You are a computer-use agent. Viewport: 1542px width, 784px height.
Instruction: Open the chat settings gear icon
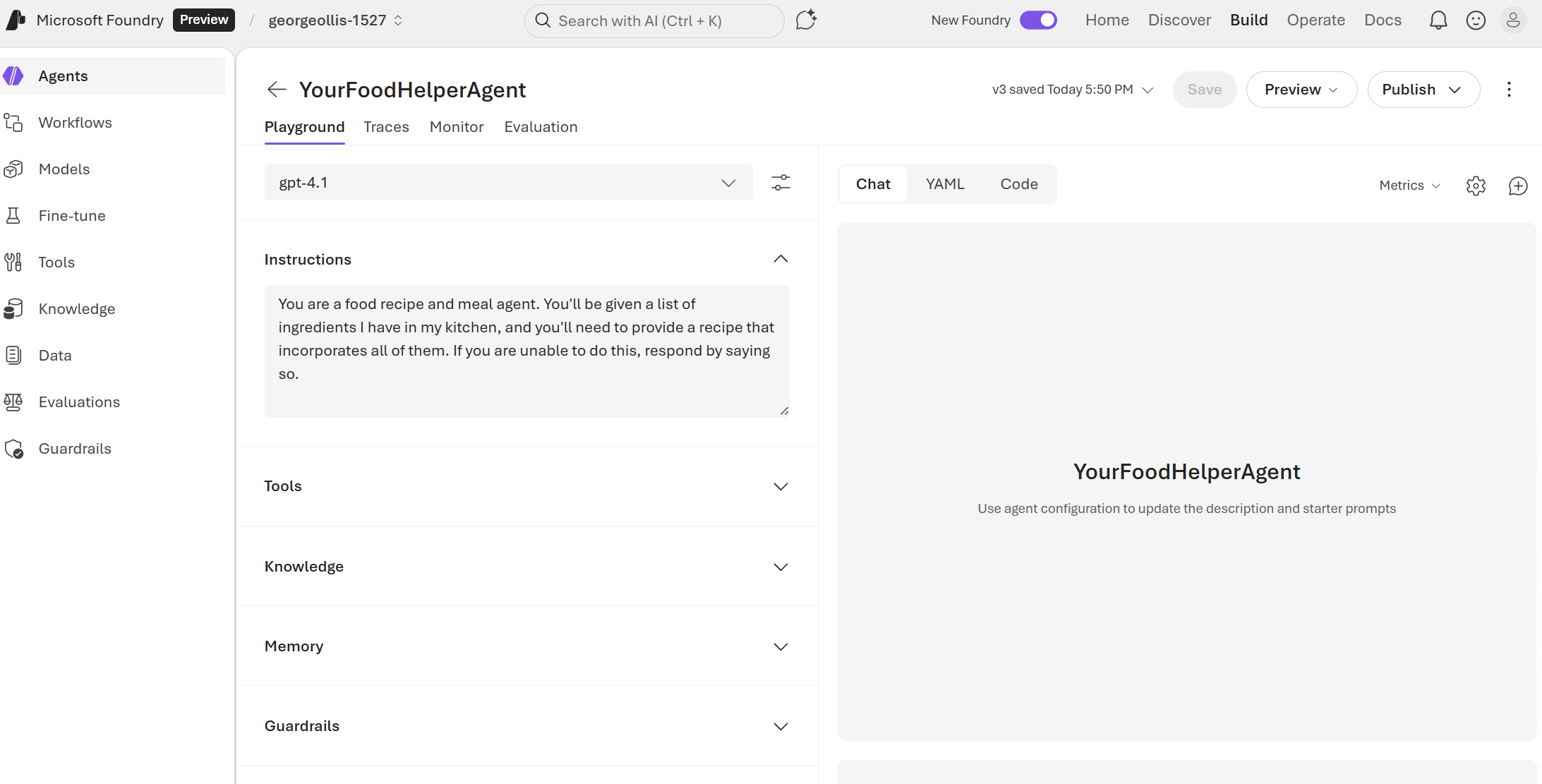tap(1476, 186)
